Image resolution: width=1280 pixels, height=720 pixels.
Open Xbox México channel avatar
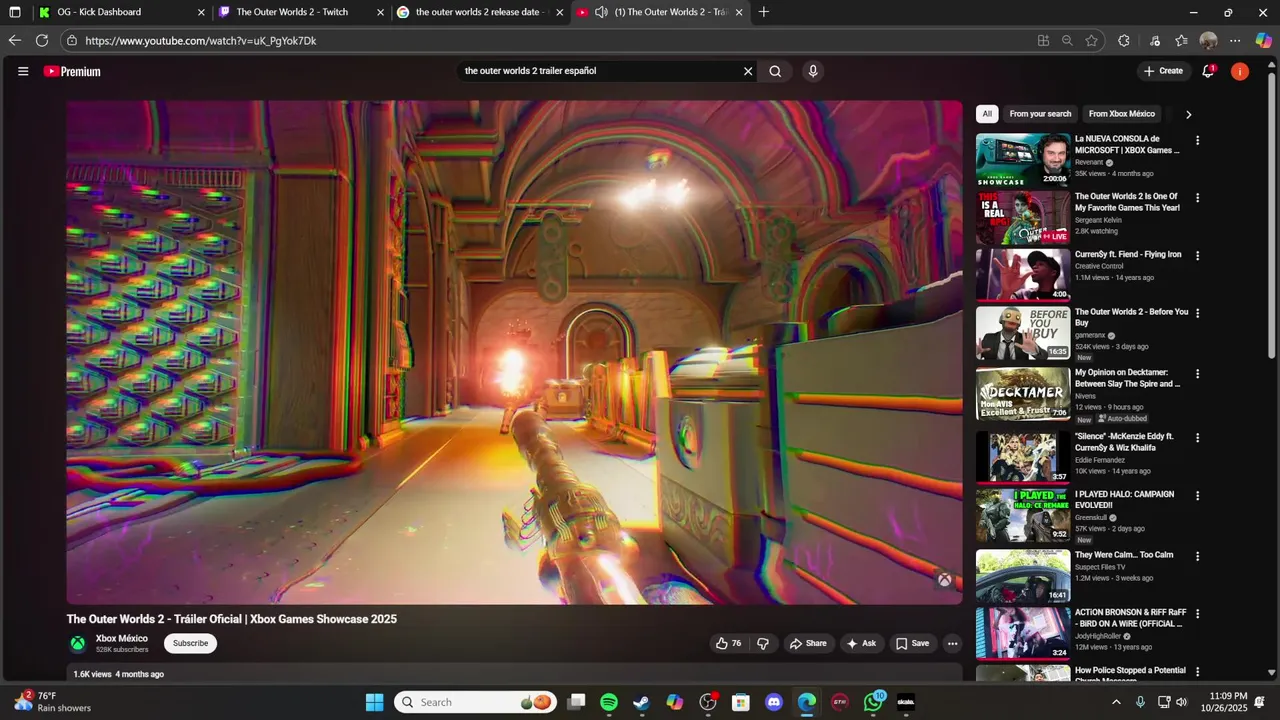point(77,644)
